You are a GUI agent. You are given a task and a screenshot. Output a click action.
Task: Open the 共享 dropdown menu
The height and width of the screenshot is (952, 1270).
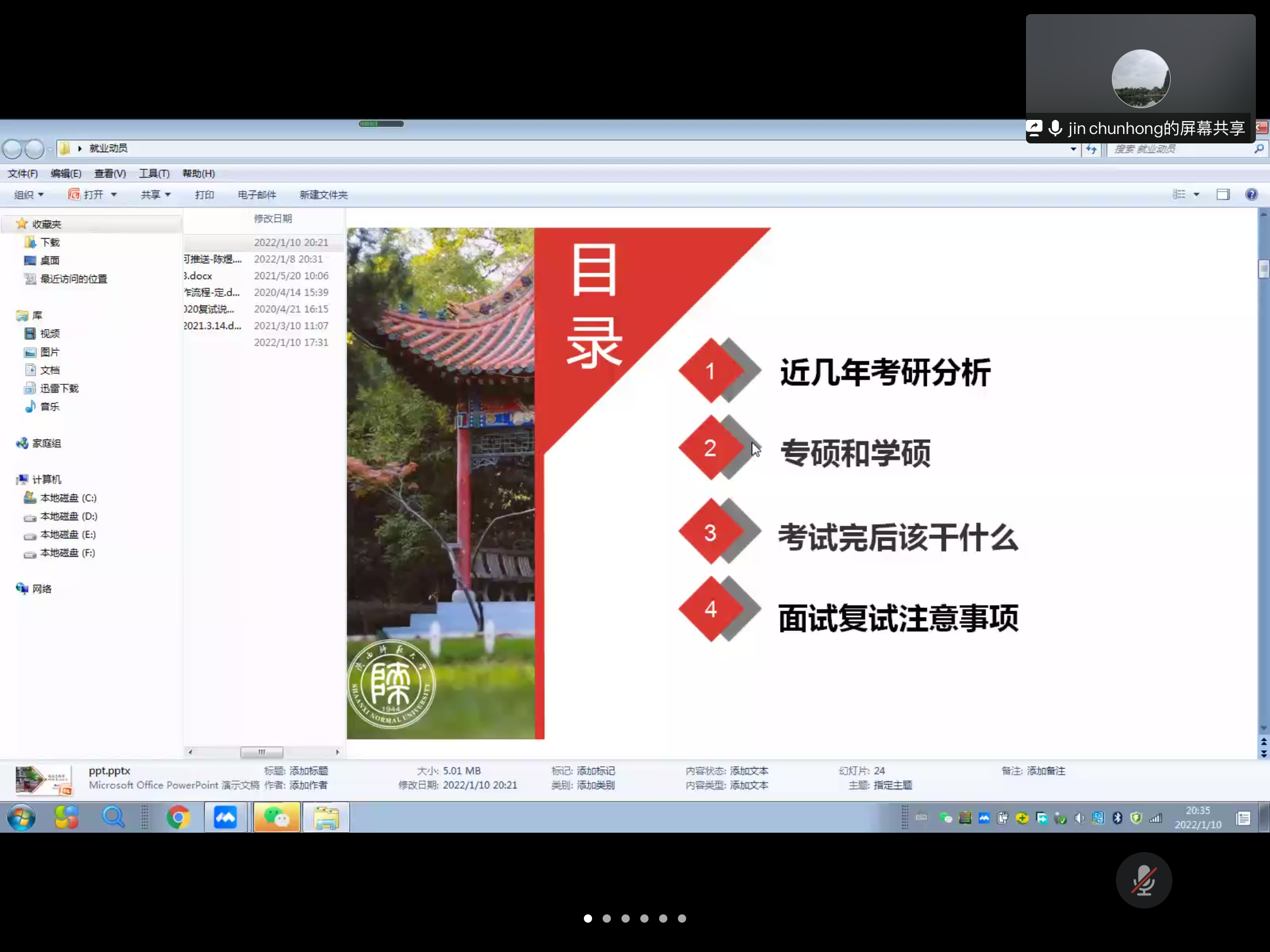pos(155,195)
